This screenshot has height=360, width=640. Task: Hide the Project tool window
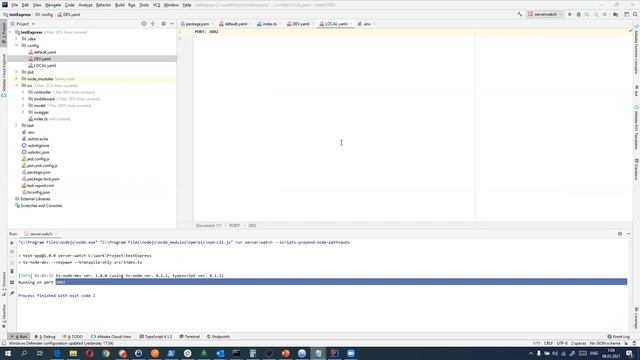(x=172, y=24)
